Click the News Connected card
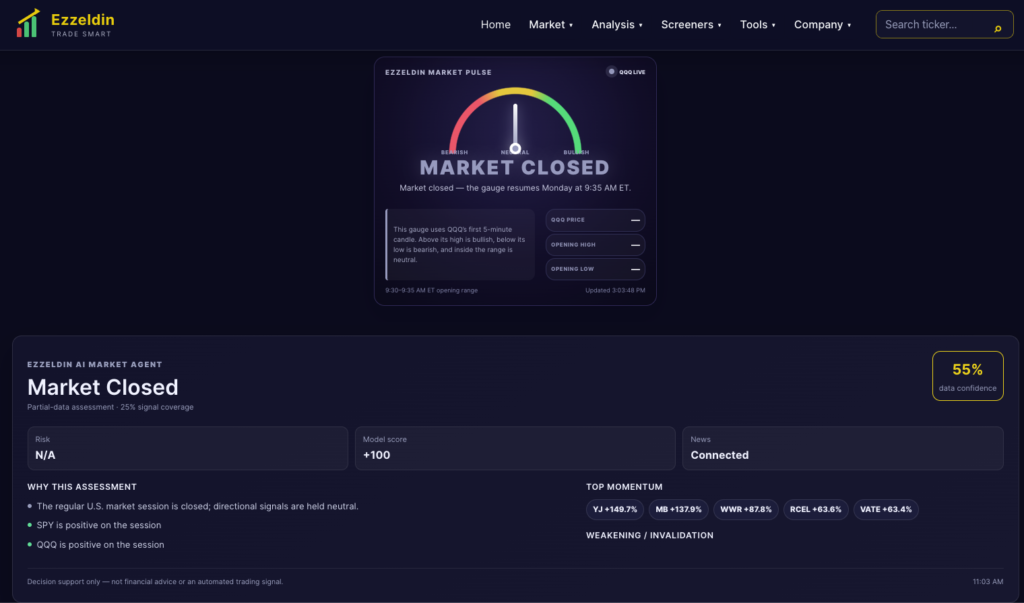The image size is (1024, 603). point(842,448)
